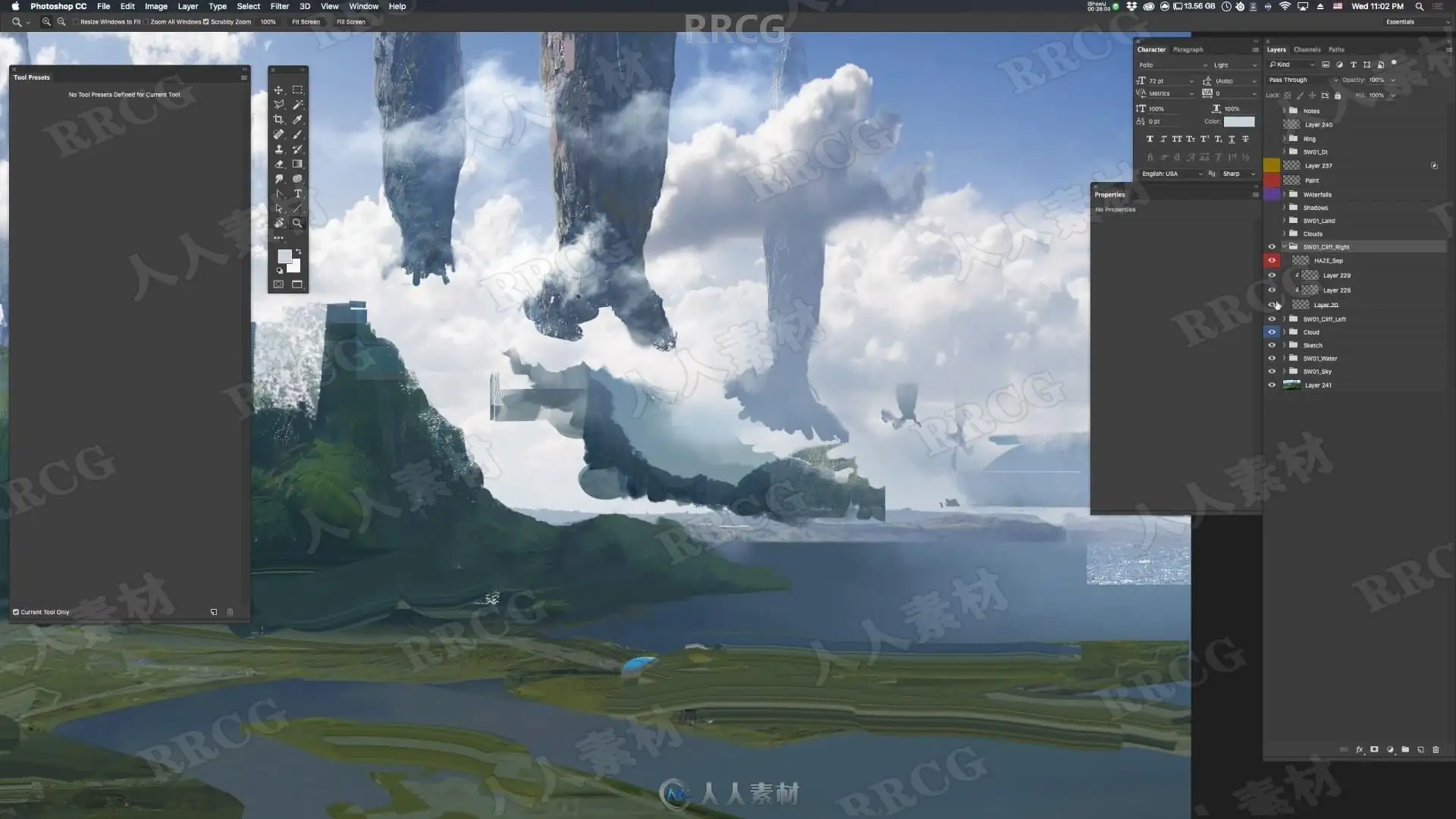Viewport: 1456px width, 819px height.
Task: Create a new group with folder icon
Action: click(1405, 749)
